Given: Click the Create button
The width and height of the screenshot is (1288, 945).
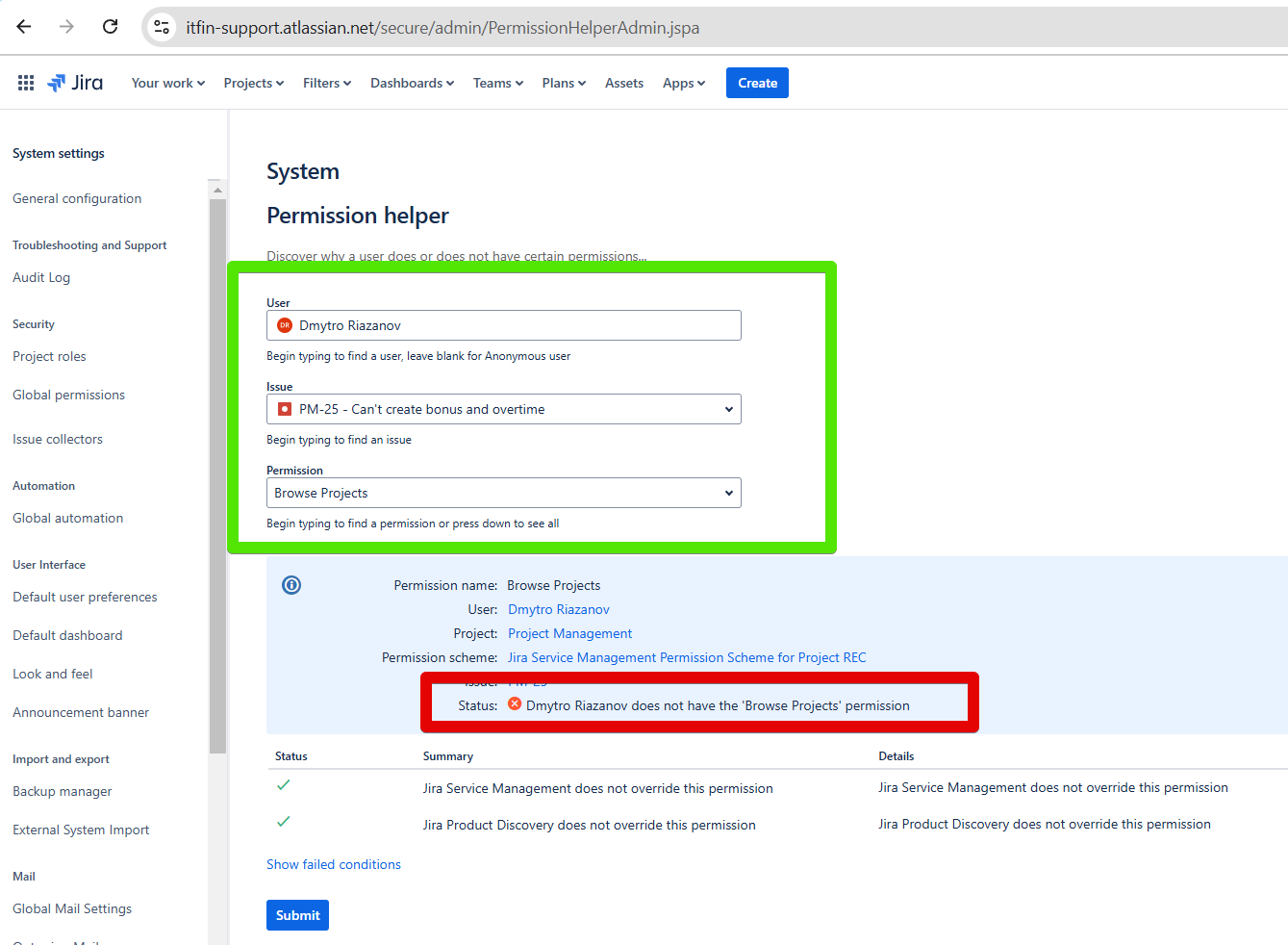Looking at the screenshot, I should [757, 83].
